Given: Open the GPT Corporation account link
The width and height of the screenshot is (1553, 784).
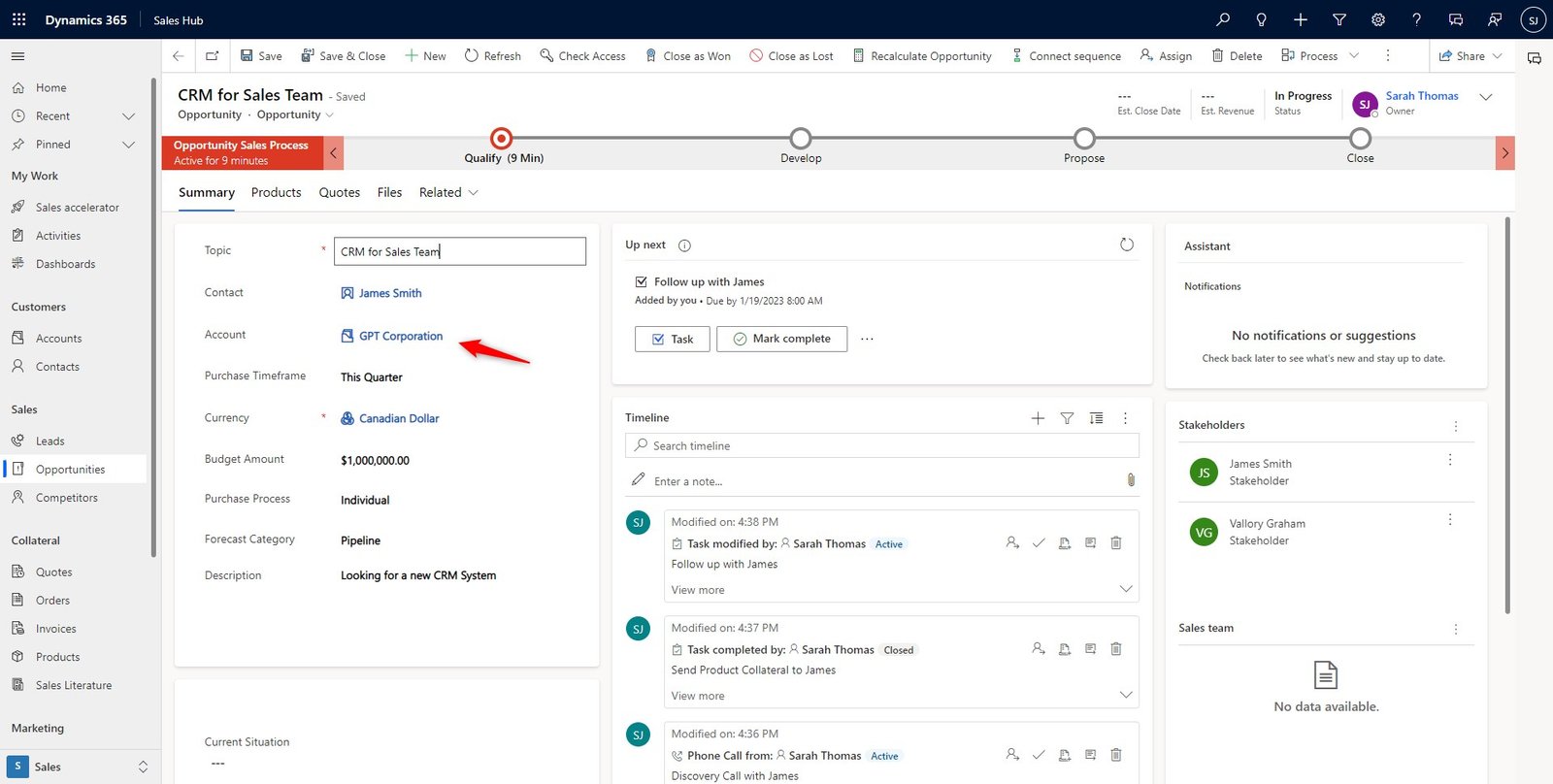Looking at the screenshot, I should [401, 336].
